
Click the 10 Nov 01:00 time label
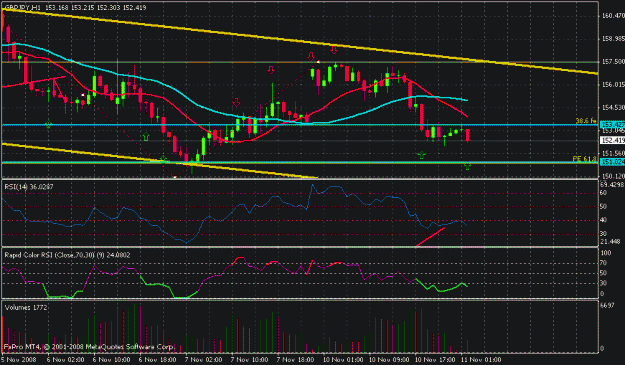pyautogui.click(x=344, y=359)
